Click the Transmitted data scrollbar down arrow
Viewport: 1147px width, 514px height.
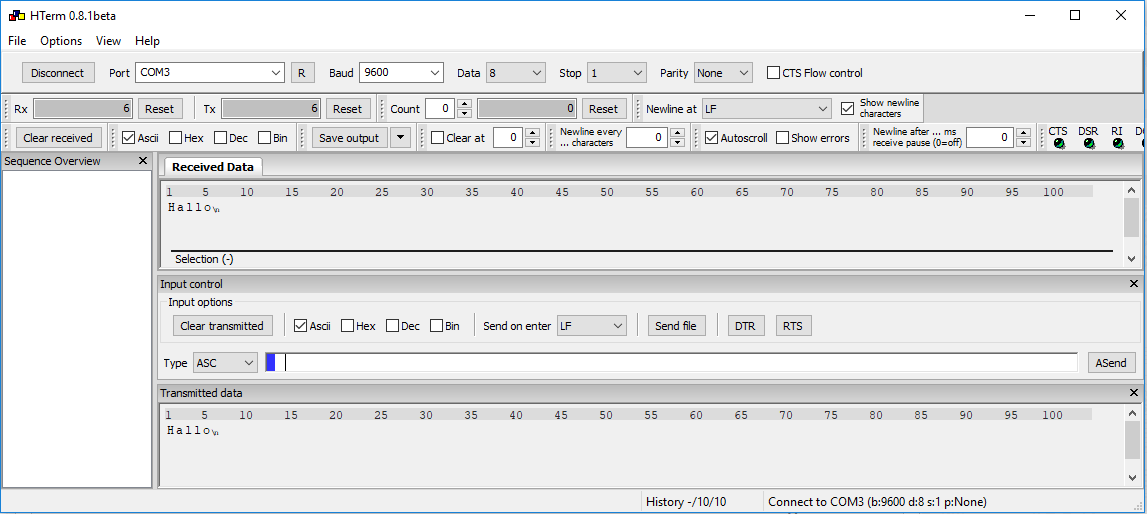(1132, 478)
